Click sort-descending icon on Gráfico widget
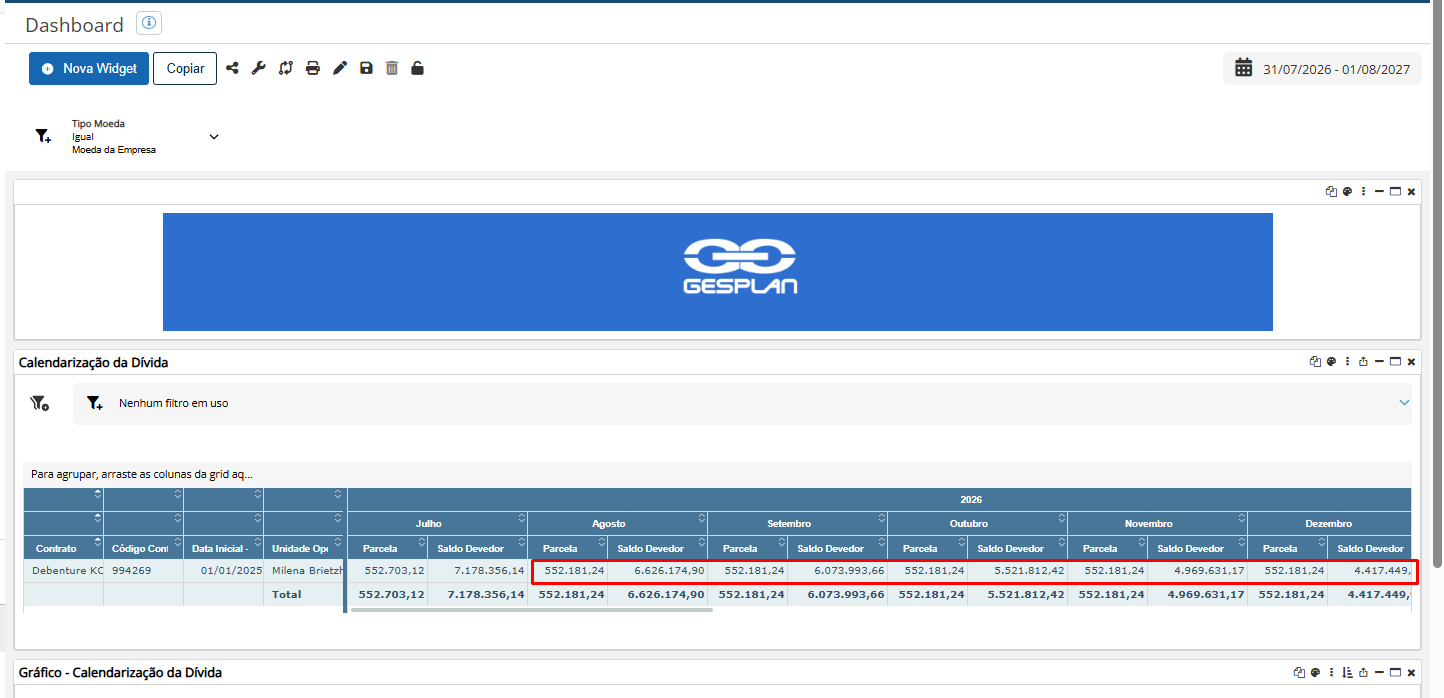 pyautogui.click(x=1347, y=672)
